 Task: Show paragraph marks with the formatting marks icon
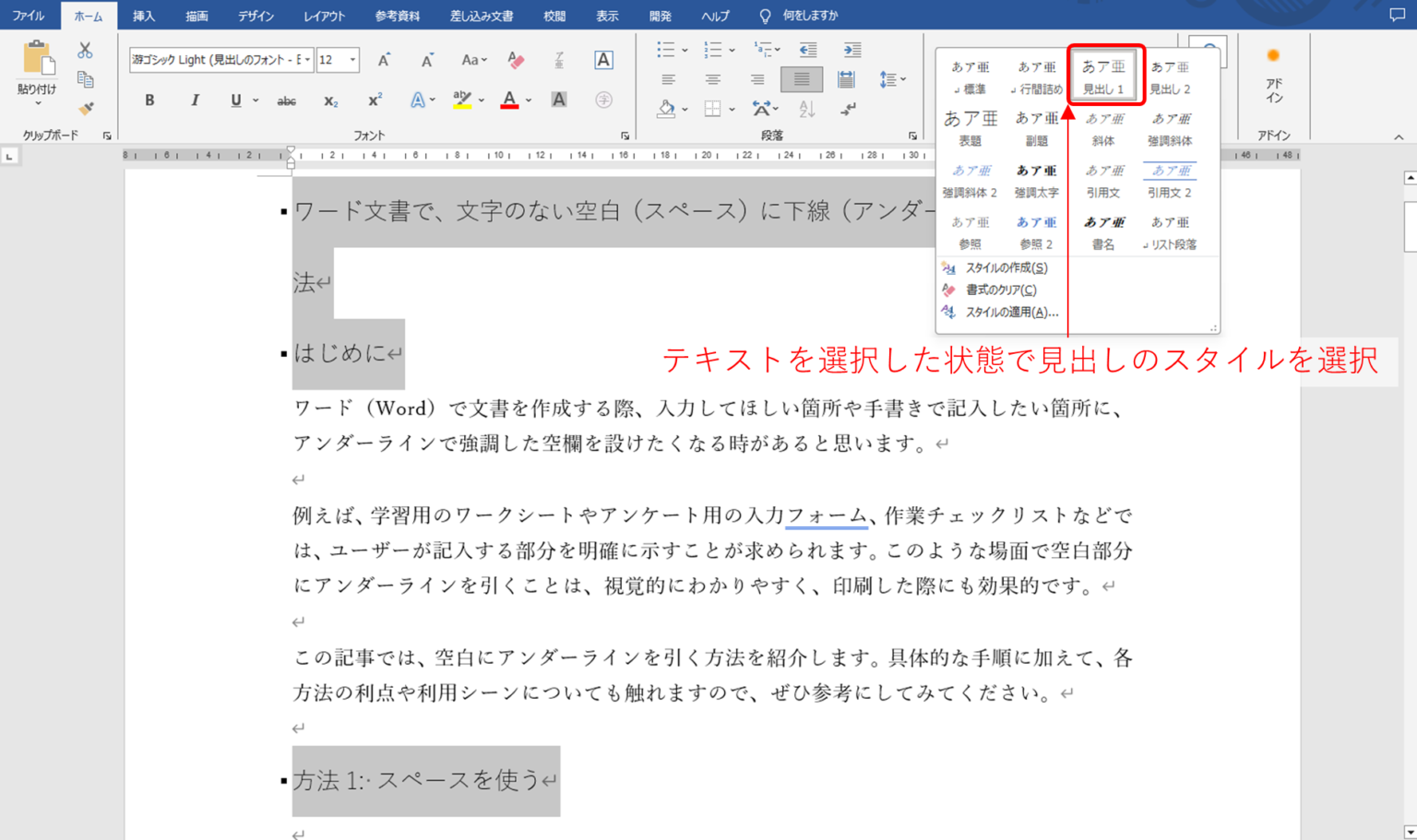pyautogui.click(x=849, y=109)
